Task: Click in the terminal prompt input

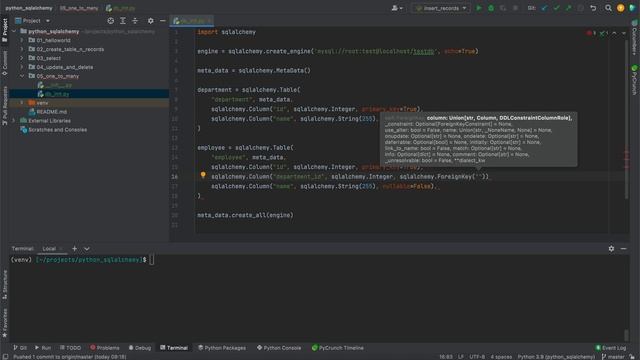Action: (152, 260)
